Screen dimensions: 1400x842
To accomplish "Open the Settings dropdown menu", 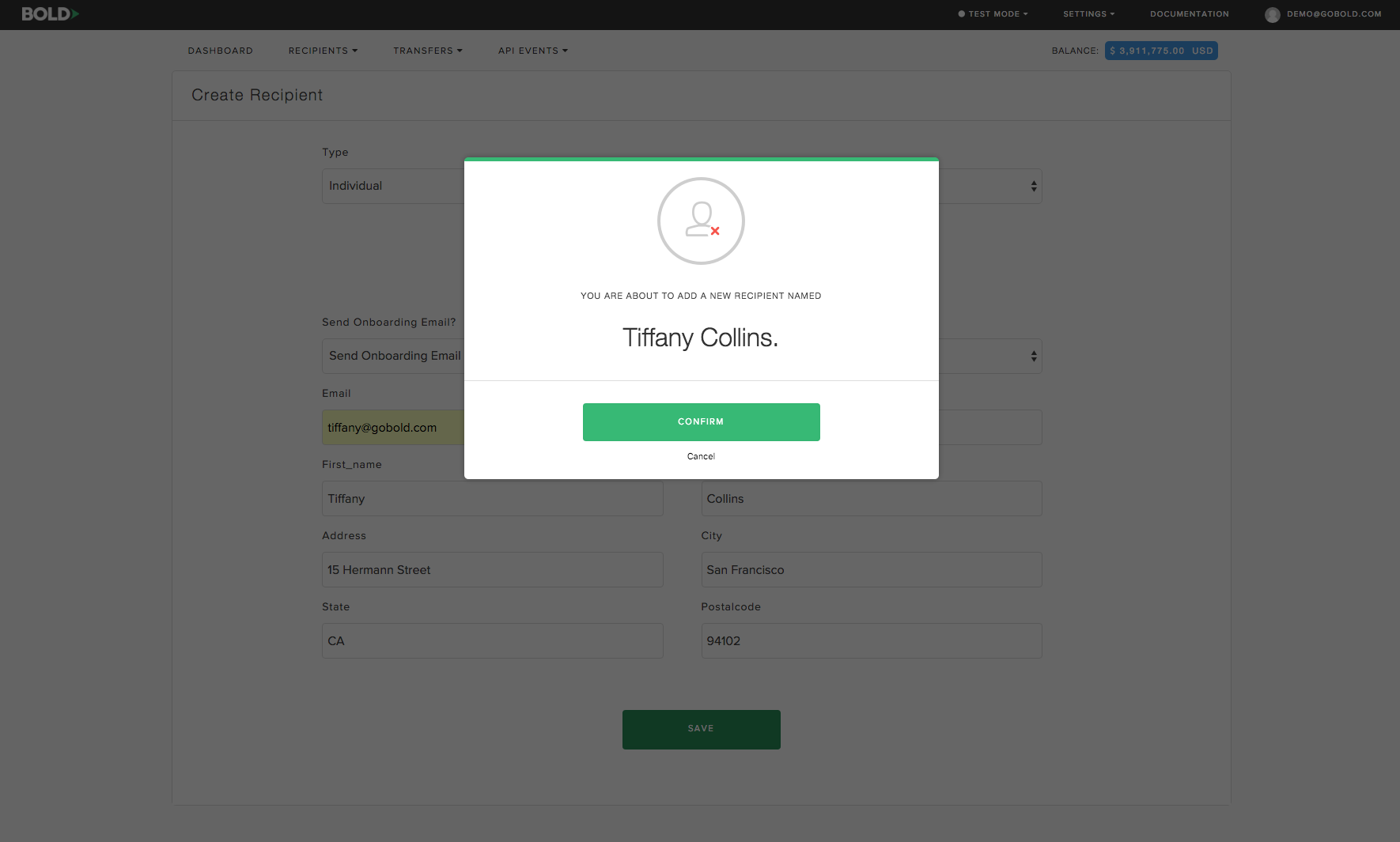I will click(1088, 14).
